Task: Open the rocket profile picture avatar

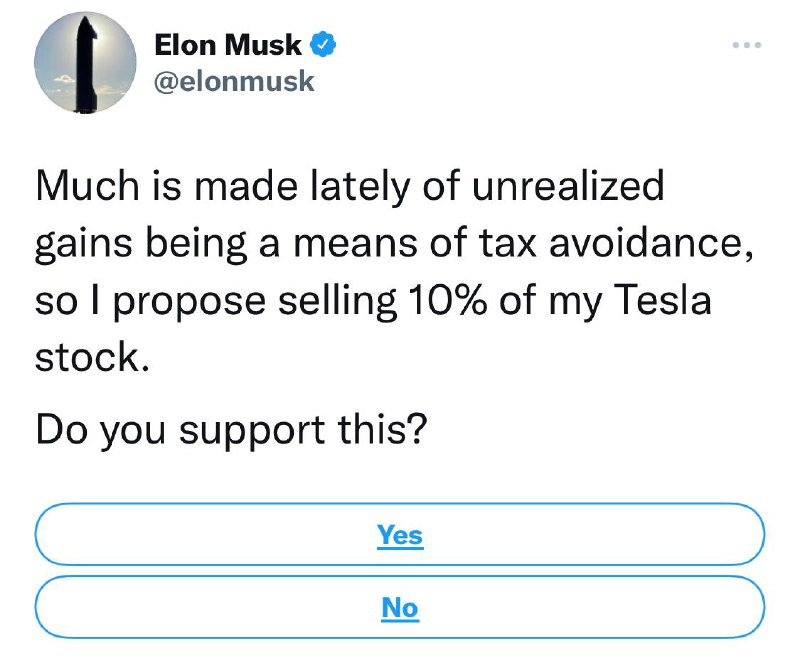Action: pos(85,62)
